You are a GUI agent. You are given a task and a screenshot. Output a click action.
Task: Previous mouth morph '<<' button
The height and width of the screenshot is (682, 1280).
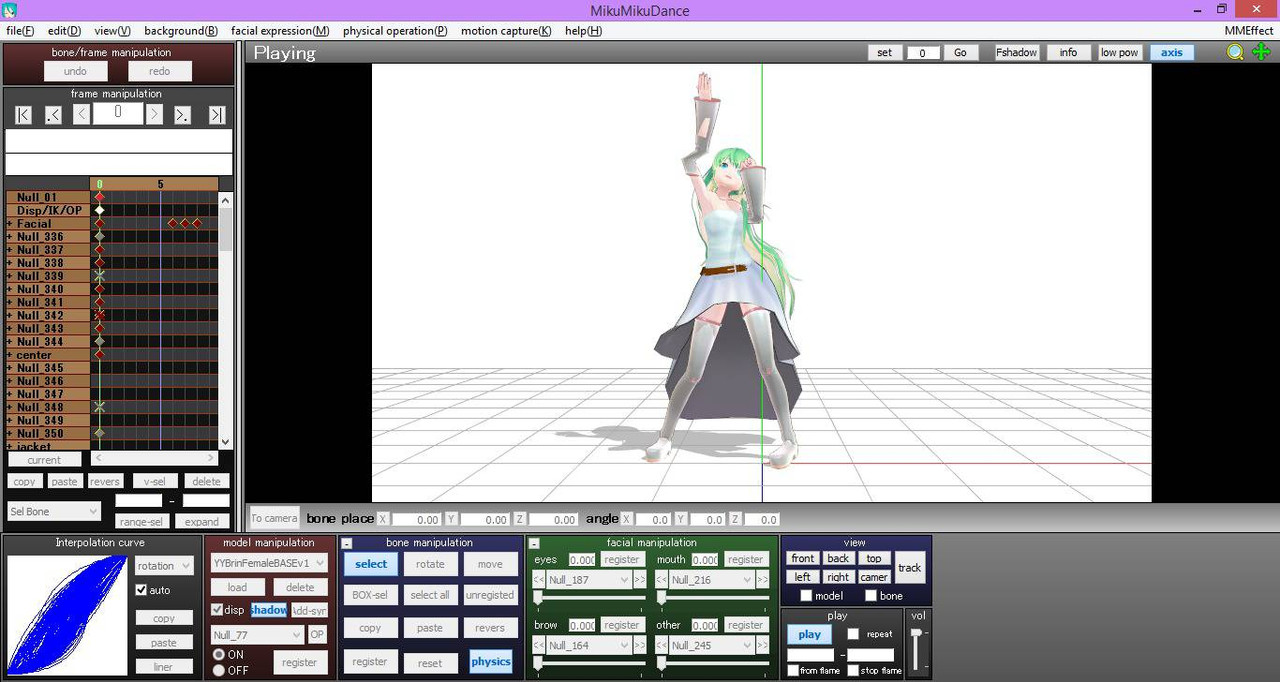pyautogui.click(x=662, y=580)
